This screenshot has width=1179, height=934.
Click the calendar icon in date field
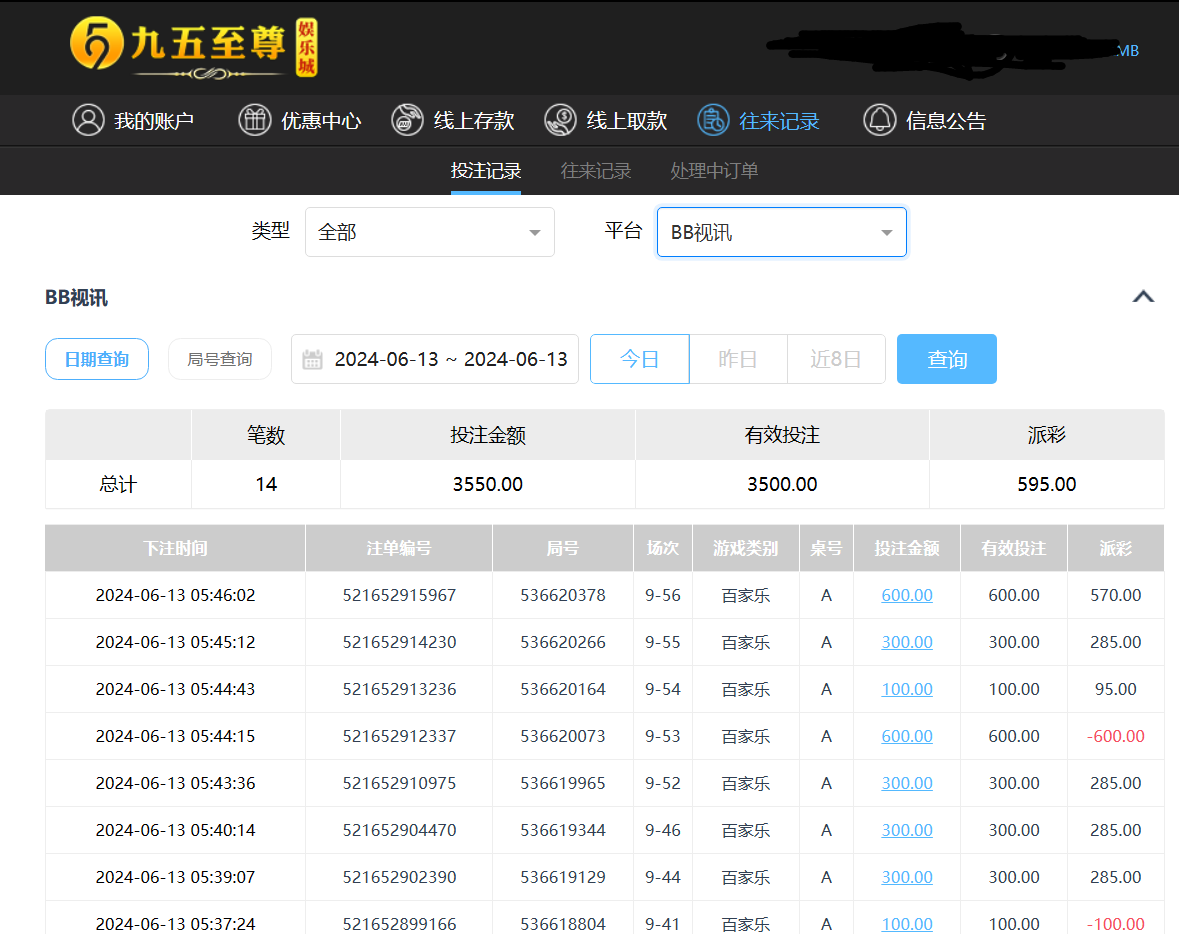click(x=312, y=359)
